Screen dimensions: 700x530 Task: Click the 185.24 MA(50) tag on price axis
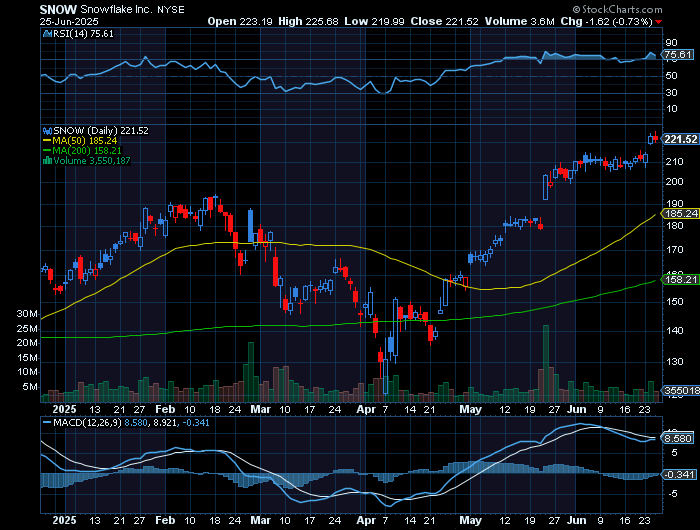(681, 214)
